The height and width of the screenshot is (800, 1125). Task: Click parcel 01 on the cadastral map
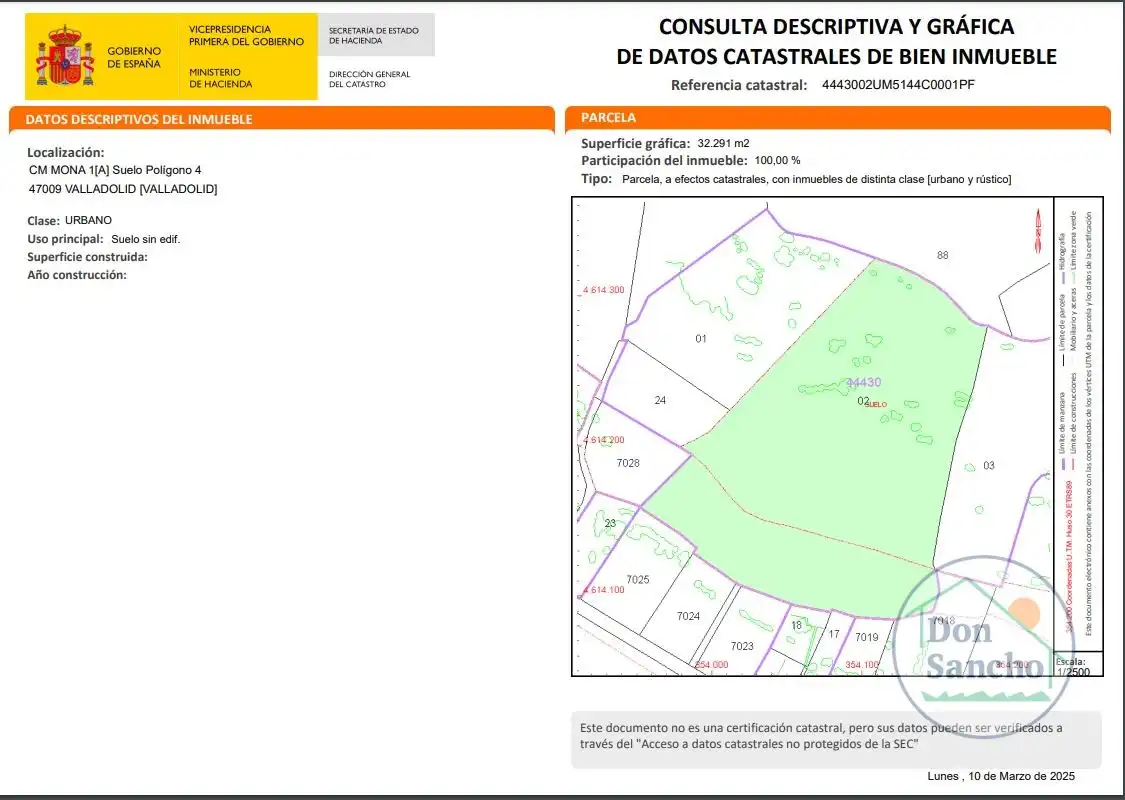(x=701, y=339)
